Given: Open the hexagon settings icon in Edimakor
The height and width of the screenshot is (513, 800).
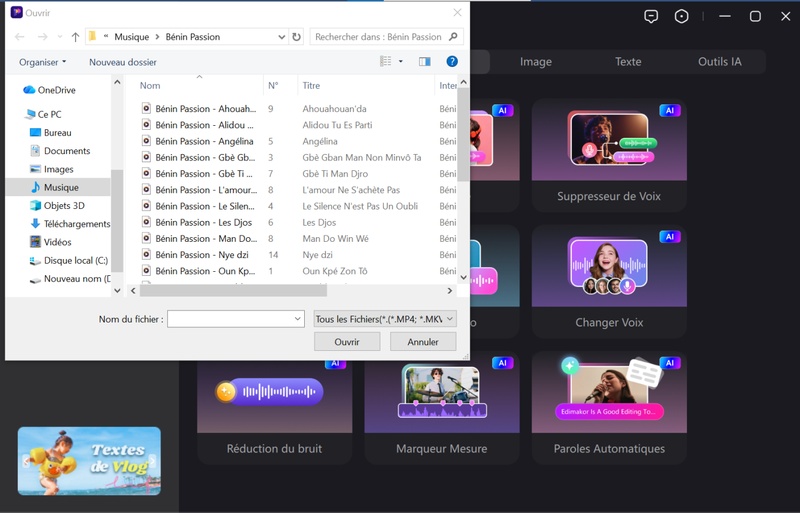Looking at the screenshot, I should [x=682, y=16].
